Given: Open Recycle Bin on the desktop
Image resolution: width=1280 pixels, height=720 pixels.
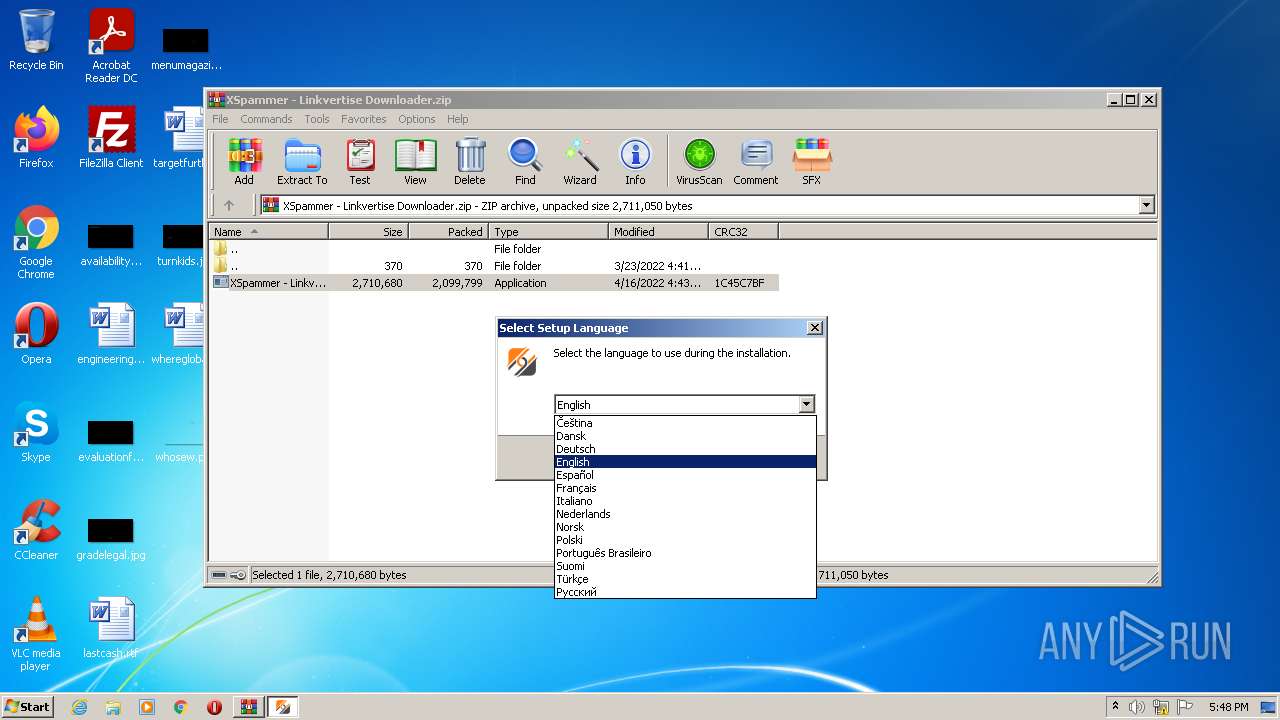Looking at the screenshot, I should 36,40.
